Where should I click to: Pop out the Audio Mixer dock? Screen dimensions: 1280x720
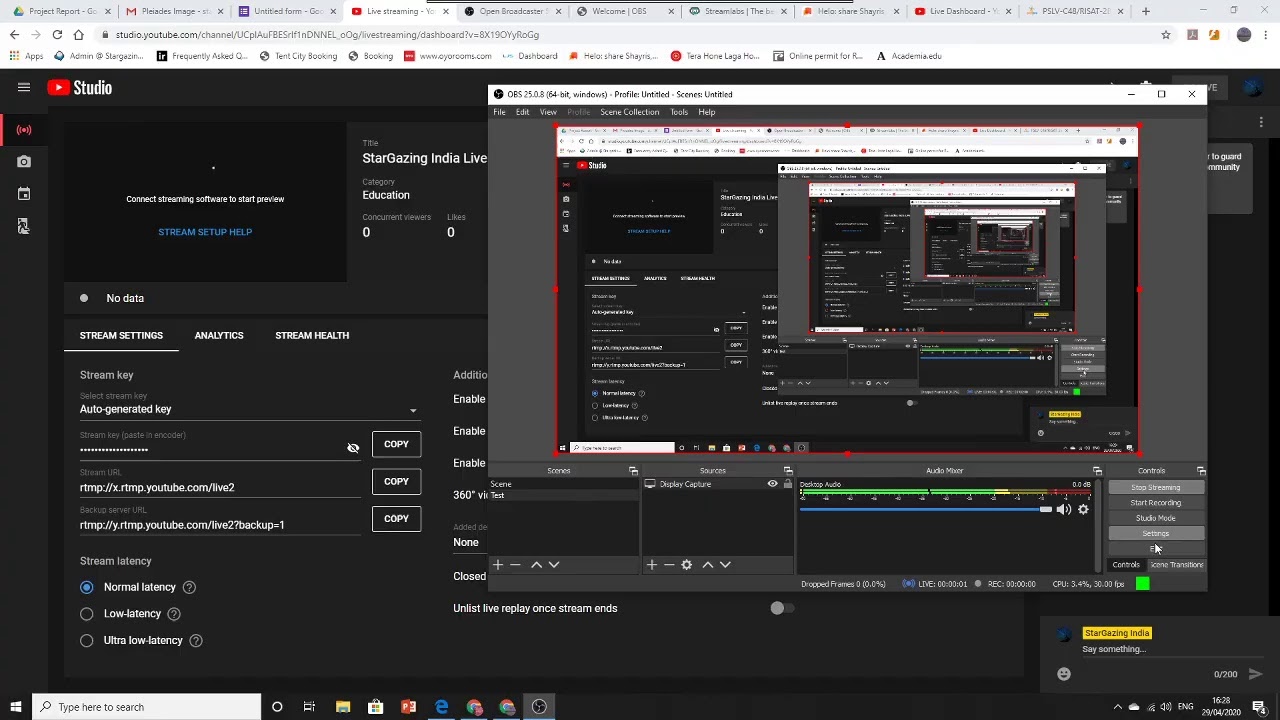tap(1097, 471)
